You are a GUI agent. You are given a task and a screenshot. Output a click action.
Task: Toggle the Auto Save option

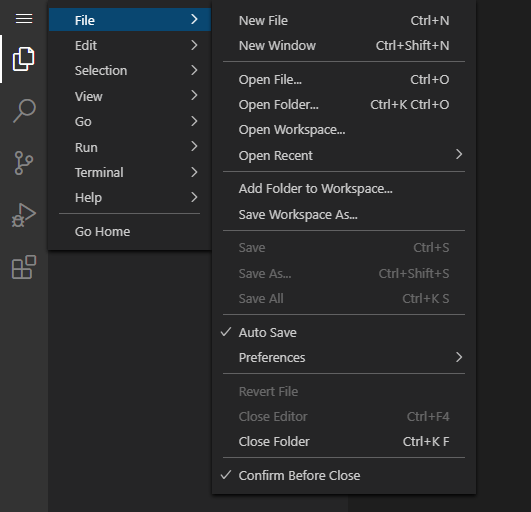point(344,333)
